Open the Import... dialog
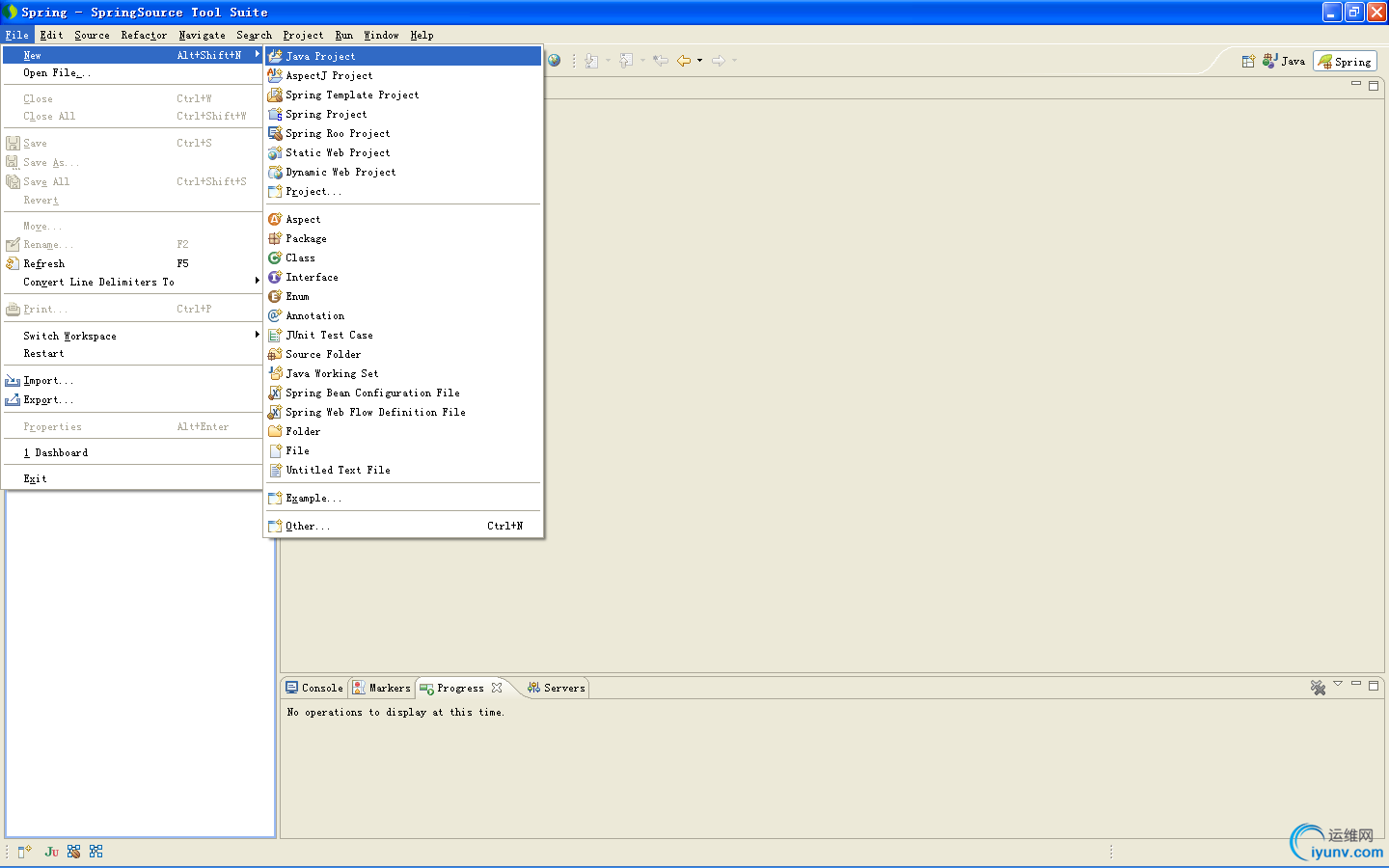This screenshot has width=1389, height=868. [x=133, y=380]
